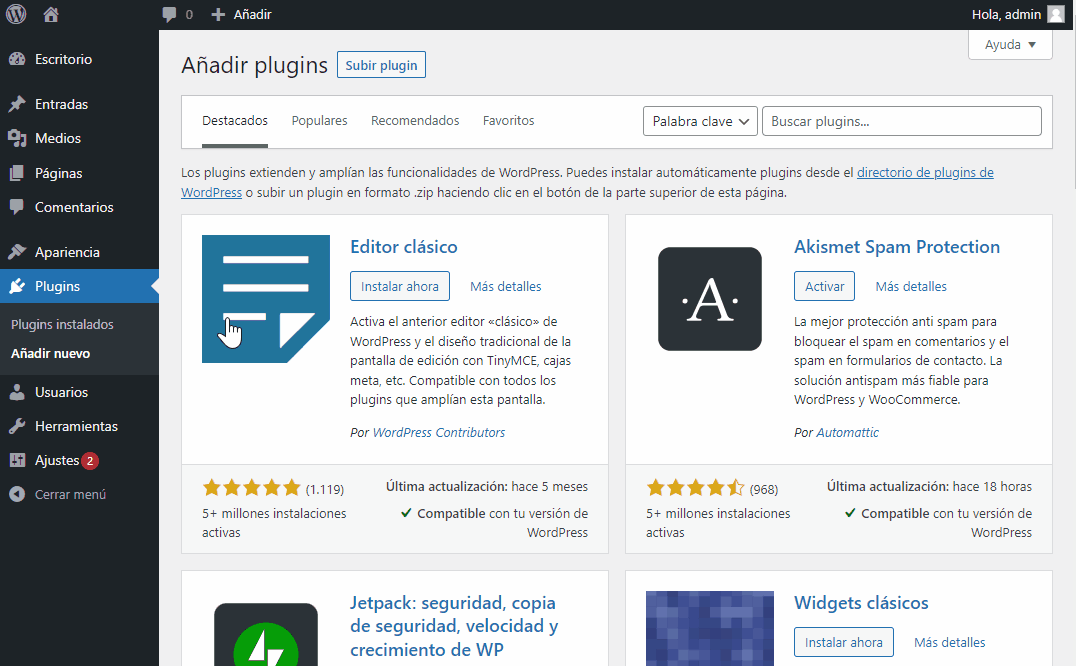The image size is (1076, 666).
Task: Click the (1.119) ratings count
Action: pyautogui.click(x=325, y=490)
